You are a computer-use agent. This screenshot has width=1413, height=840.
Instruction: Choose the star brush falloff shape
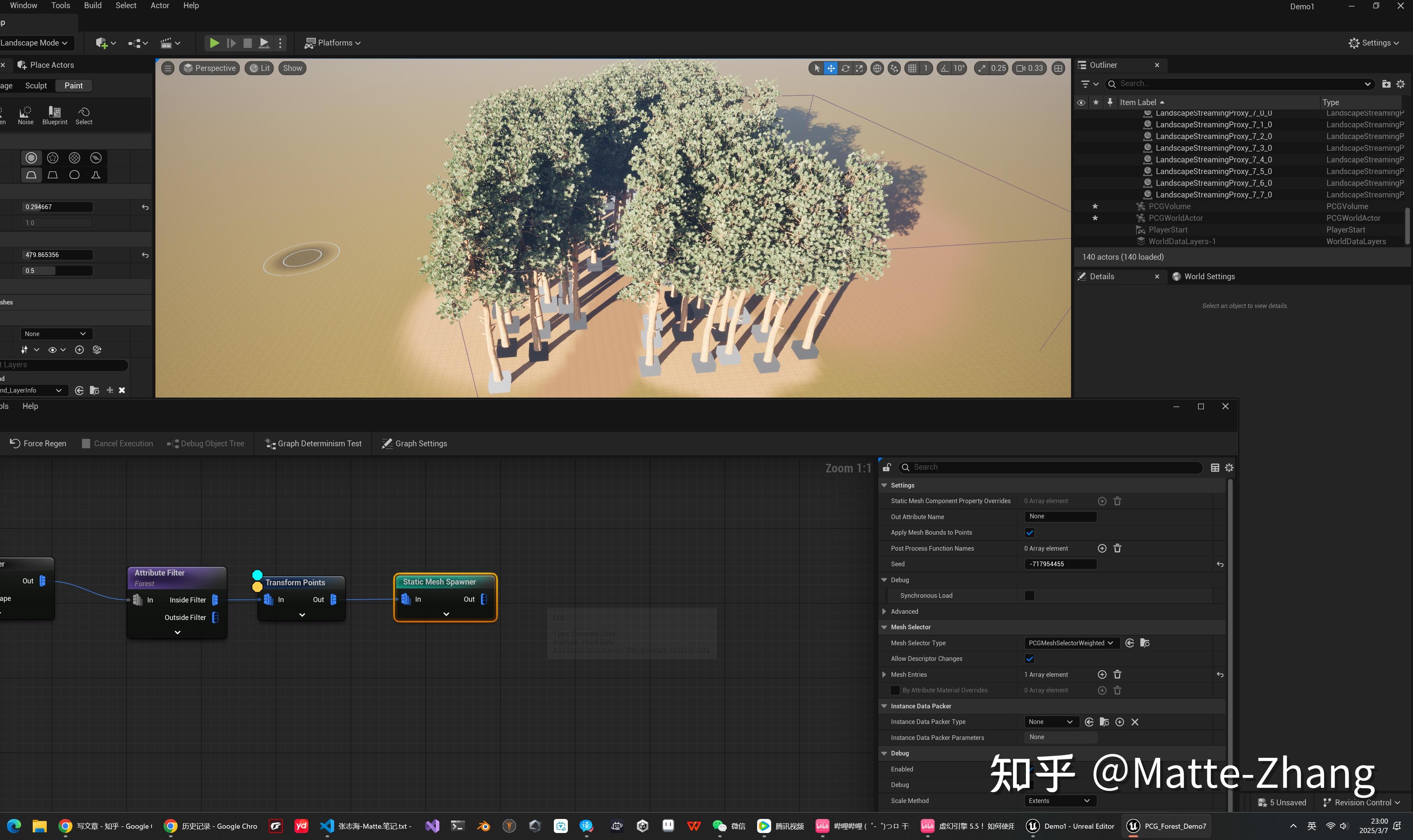(x=53, y=157)
